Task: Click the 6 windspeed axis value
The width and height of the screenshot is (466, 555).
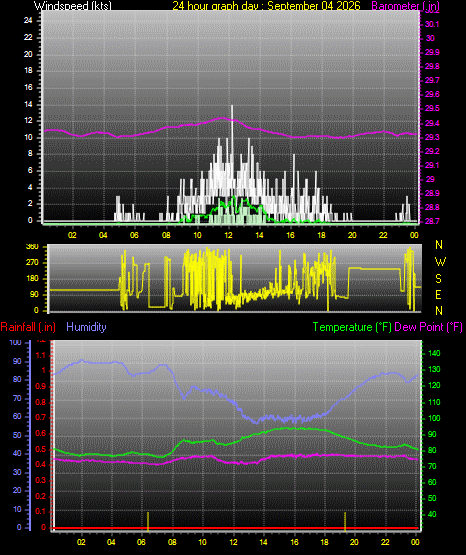Action: tap(30, 171)
